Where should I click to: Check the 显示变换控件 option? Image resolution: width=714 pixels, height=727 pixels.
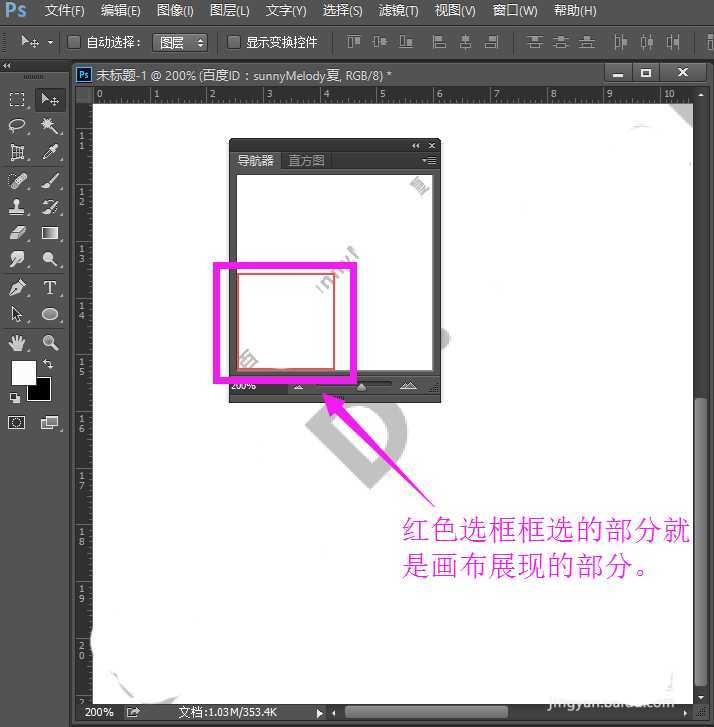234,43
